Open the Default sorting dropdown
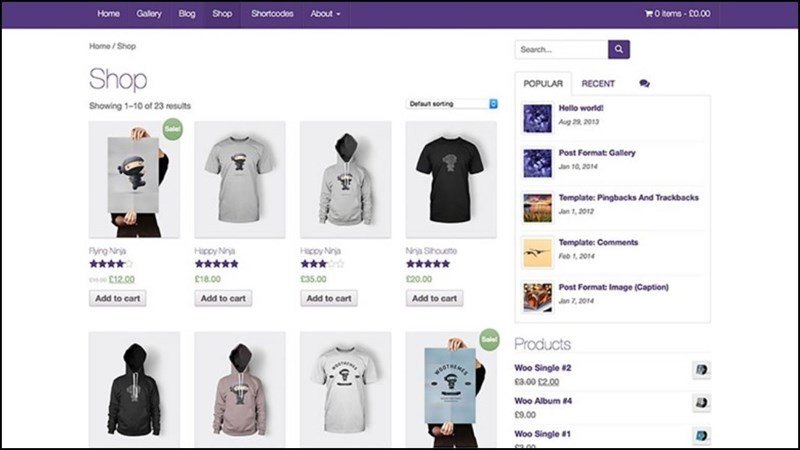 452,103
